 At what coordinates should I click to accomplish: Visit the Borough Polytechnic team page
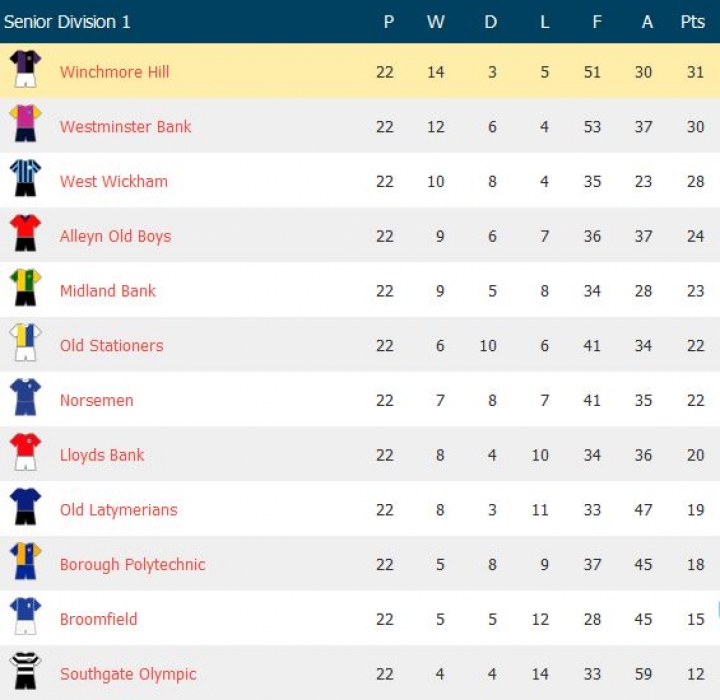point(132,565)
